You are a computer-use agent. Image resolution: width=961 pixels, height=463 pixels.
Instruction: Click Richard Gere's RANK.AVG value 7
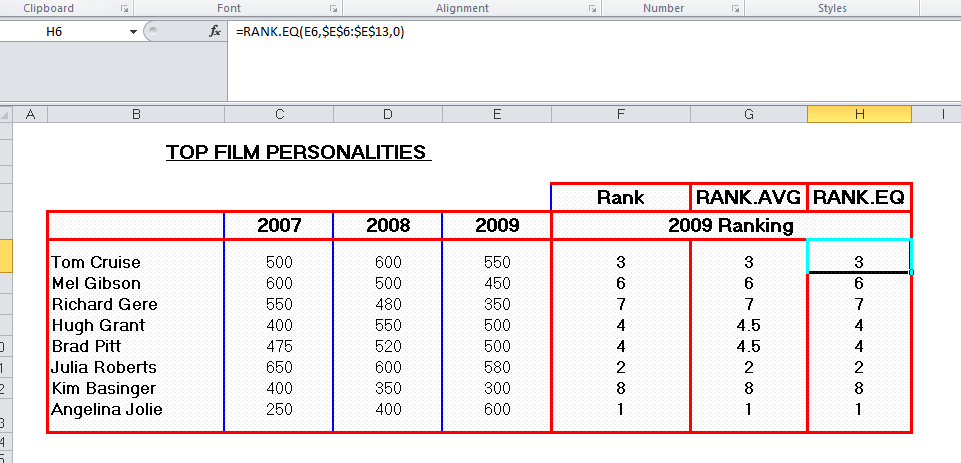(x=749, y=304)
